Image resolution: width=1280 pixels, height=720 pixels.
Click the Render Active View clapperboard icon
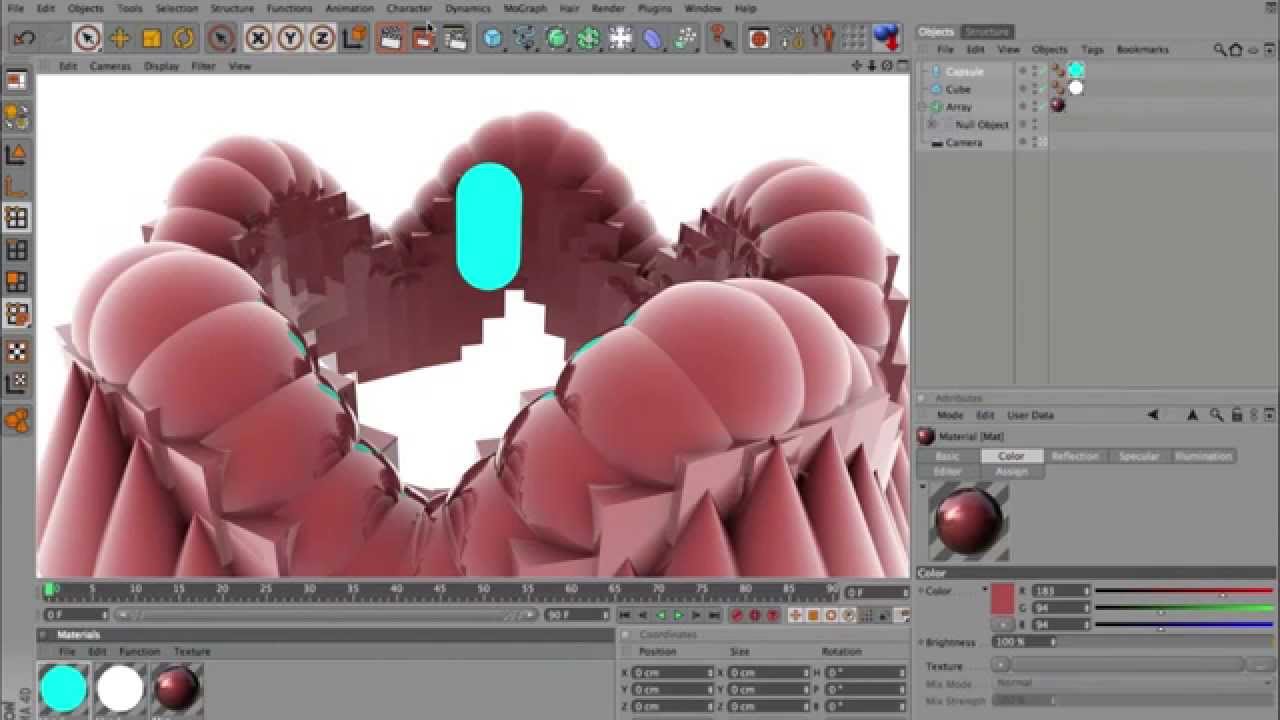(391, 39)
